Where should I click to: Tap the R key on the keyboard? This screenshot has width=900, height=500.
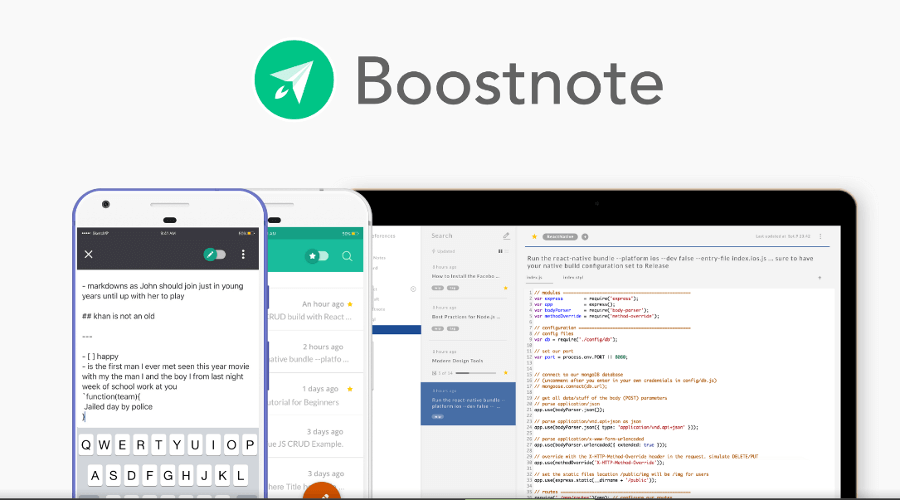click(x=141, y=445)
